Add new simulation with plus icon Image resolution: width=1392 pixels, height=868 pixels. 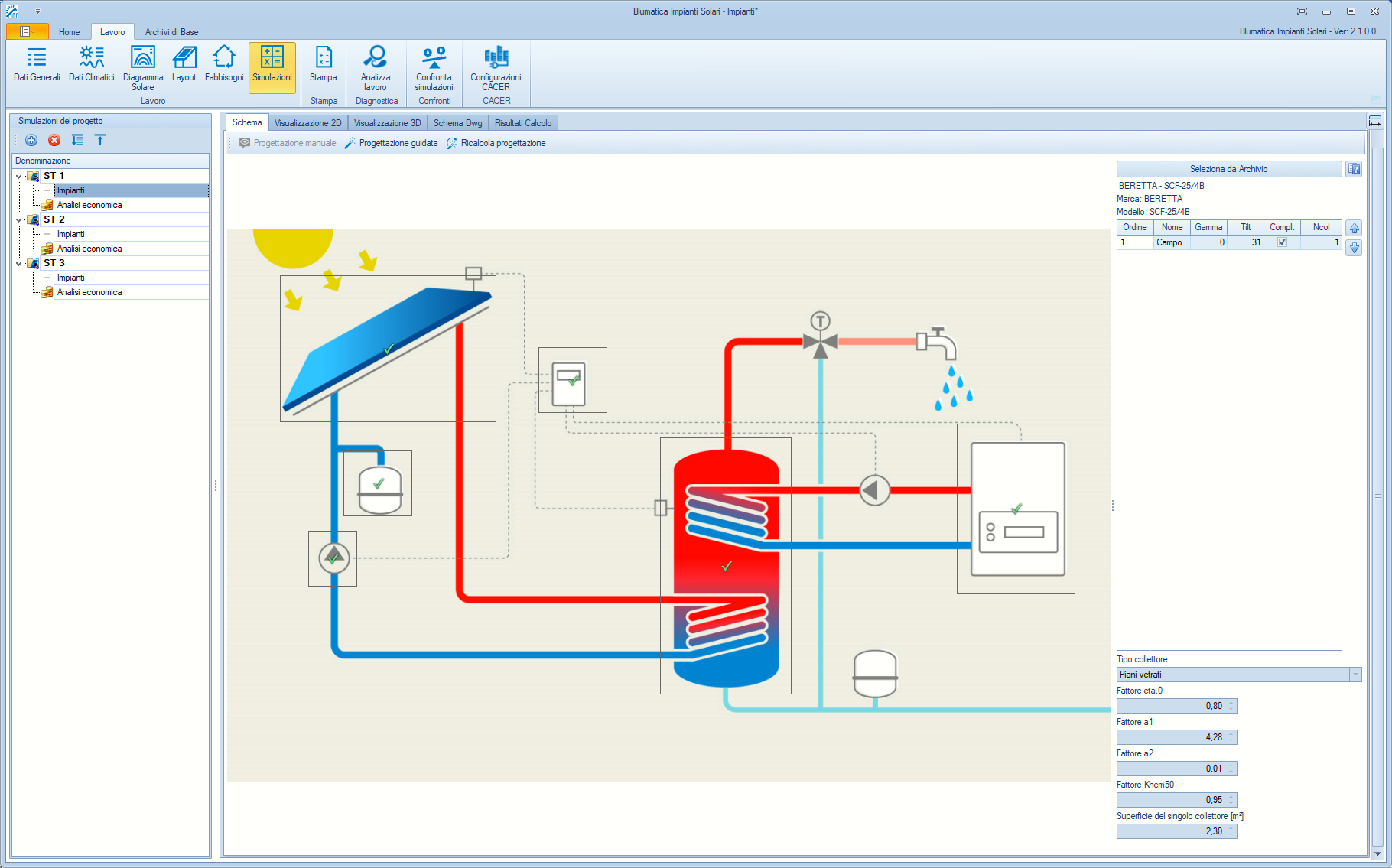31,140
